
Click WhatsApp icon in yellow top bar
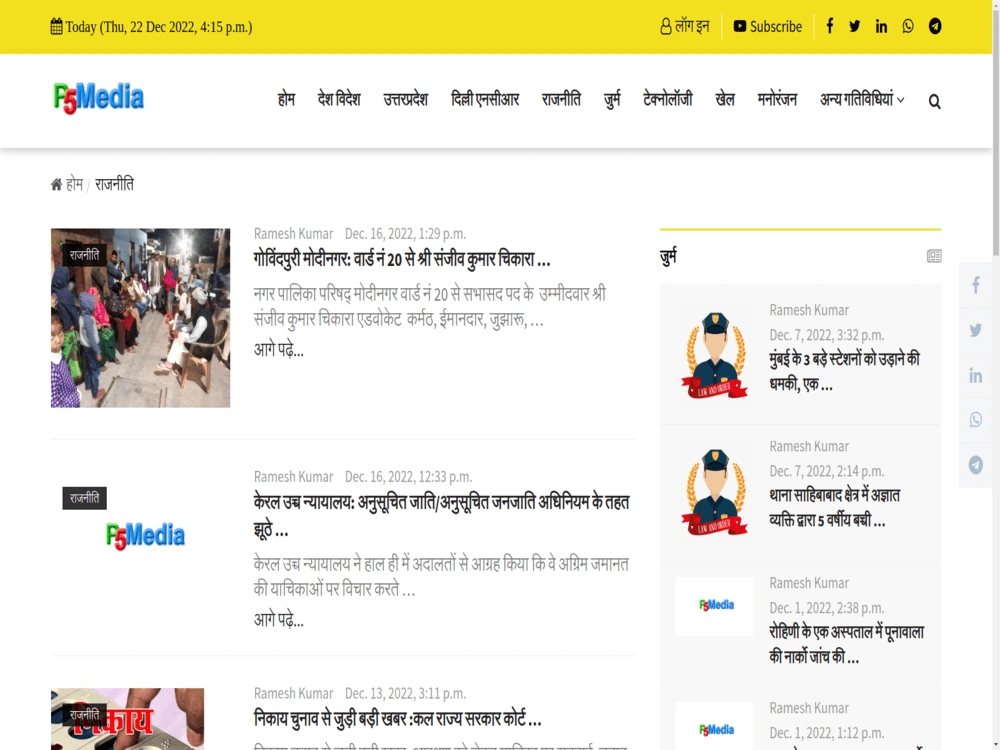point(908,26)
